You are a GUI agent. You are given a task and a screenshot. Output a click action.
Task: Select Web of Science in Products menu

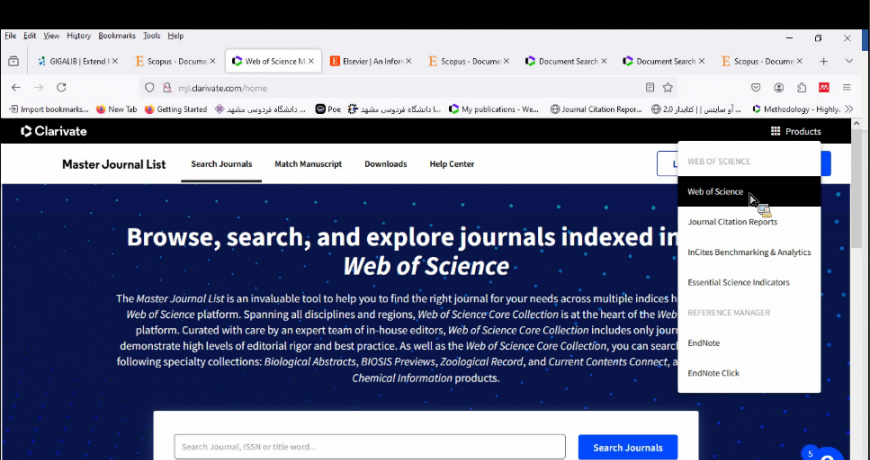click(749, 191)
